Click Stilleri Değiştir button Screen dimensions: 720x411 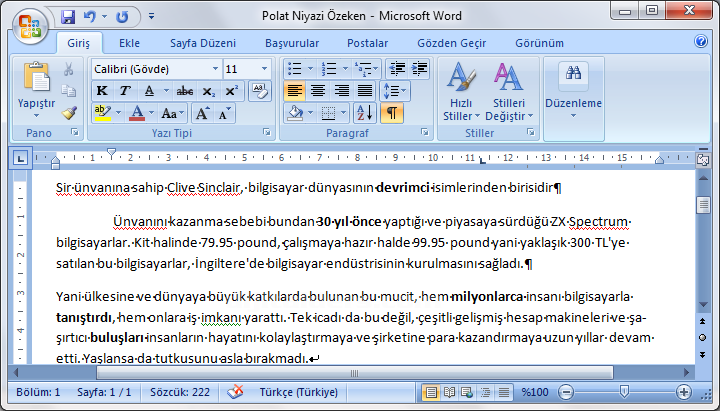509,92
